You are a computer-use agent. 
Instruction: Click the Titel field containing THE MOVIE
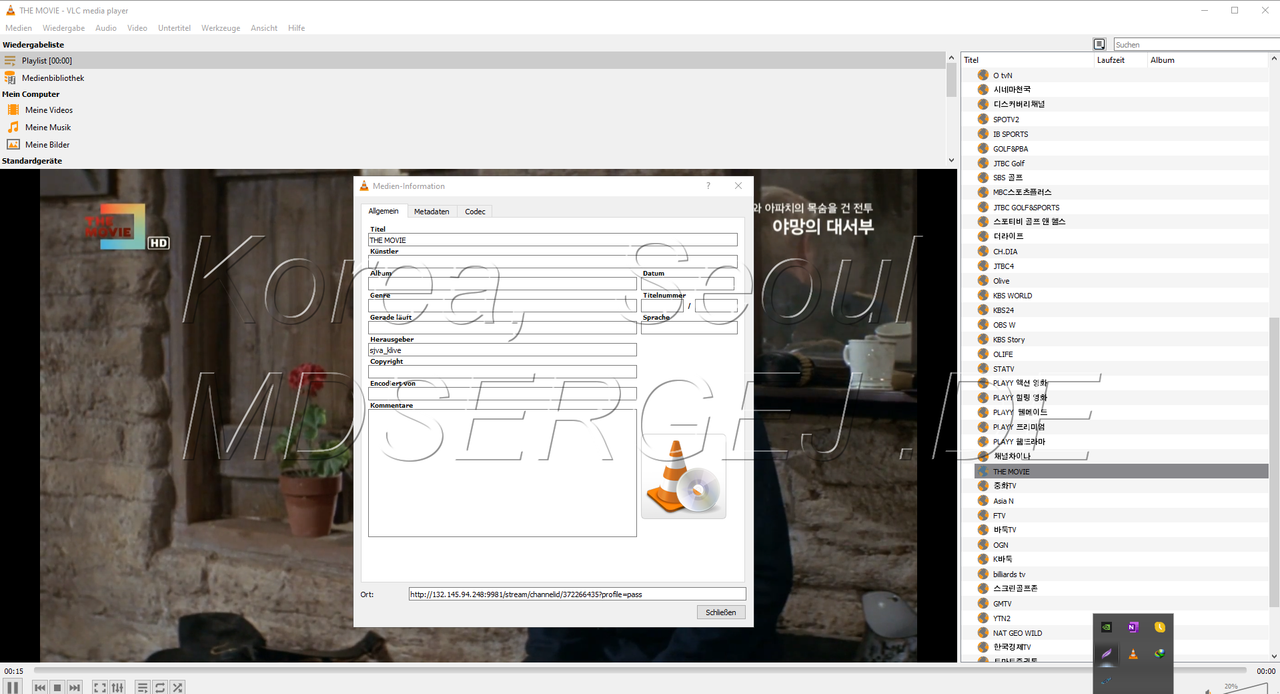tap(553, 240)
